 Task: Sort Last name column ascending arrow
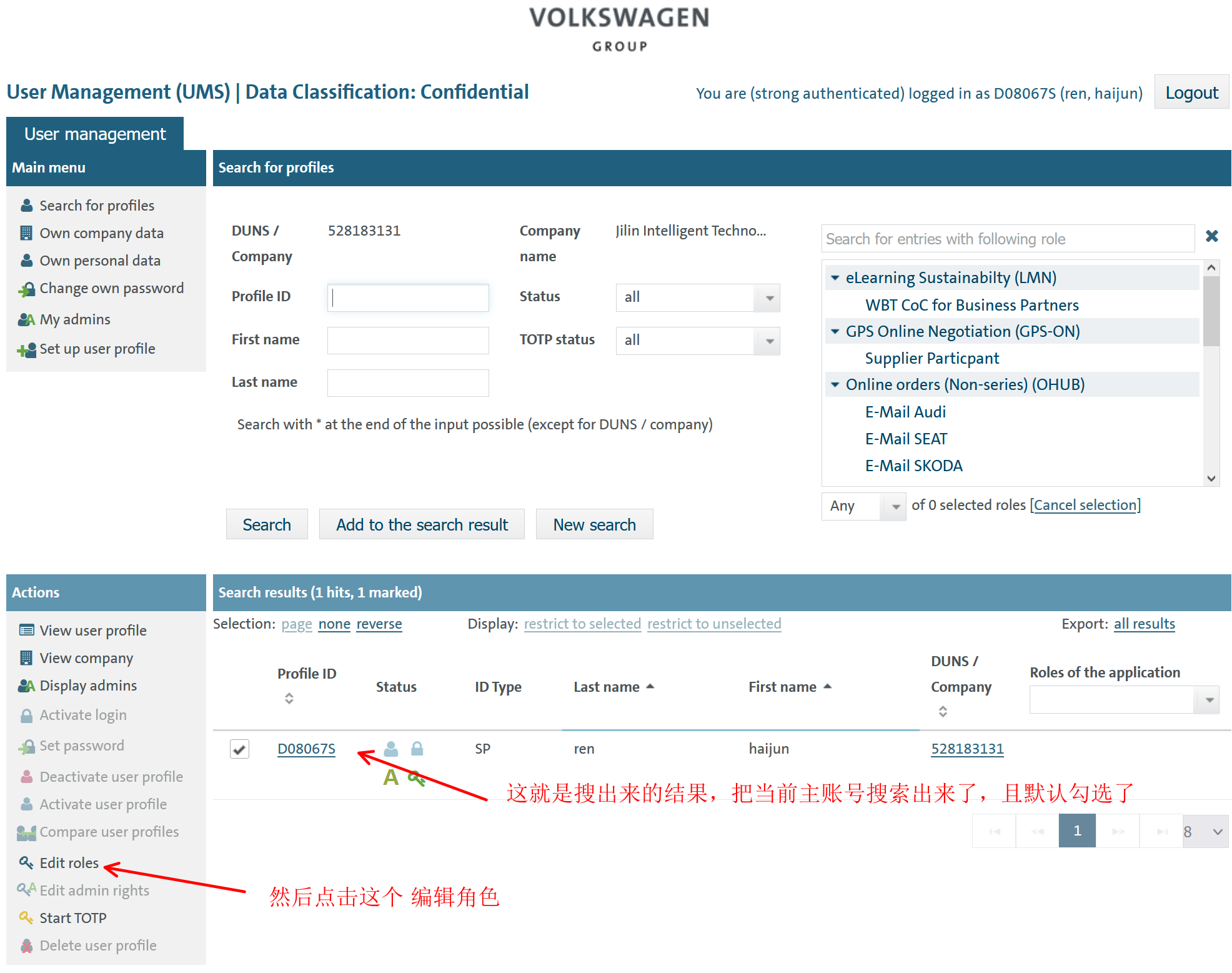(650, 686)
